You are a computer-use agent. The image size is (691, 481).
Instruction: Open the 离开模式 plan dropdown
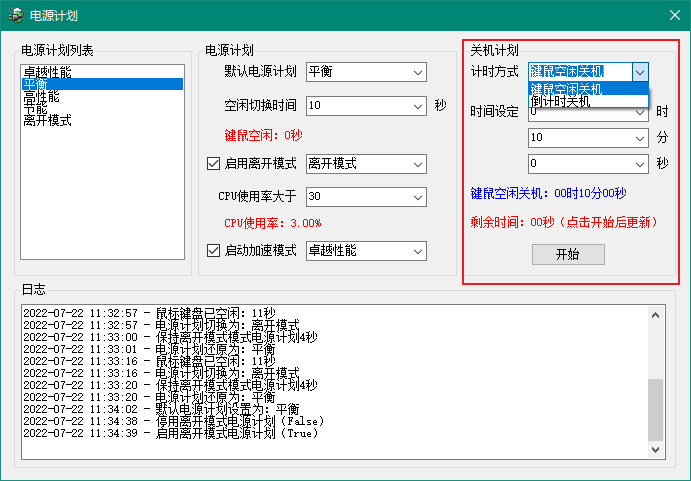tap(366, 164)
